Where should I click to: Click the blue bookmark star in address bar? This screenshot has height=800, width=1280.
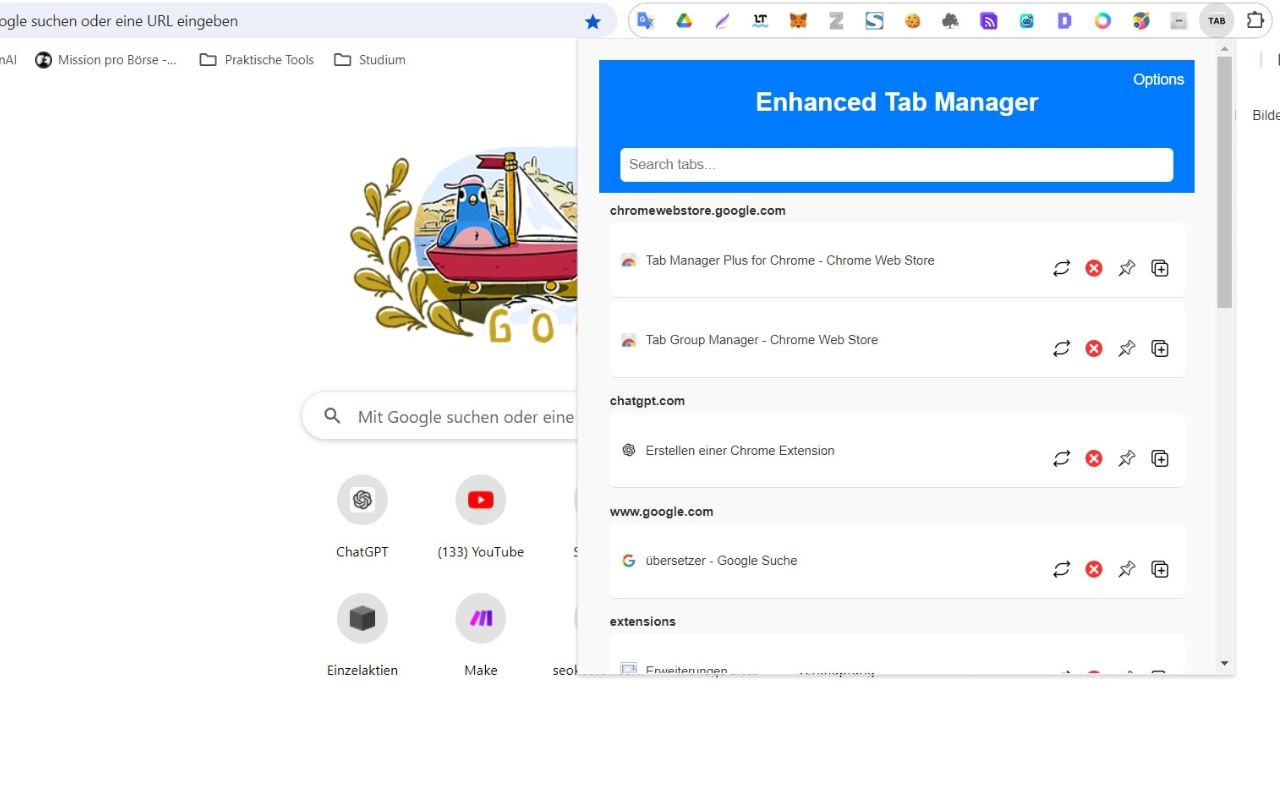(593, 21)
